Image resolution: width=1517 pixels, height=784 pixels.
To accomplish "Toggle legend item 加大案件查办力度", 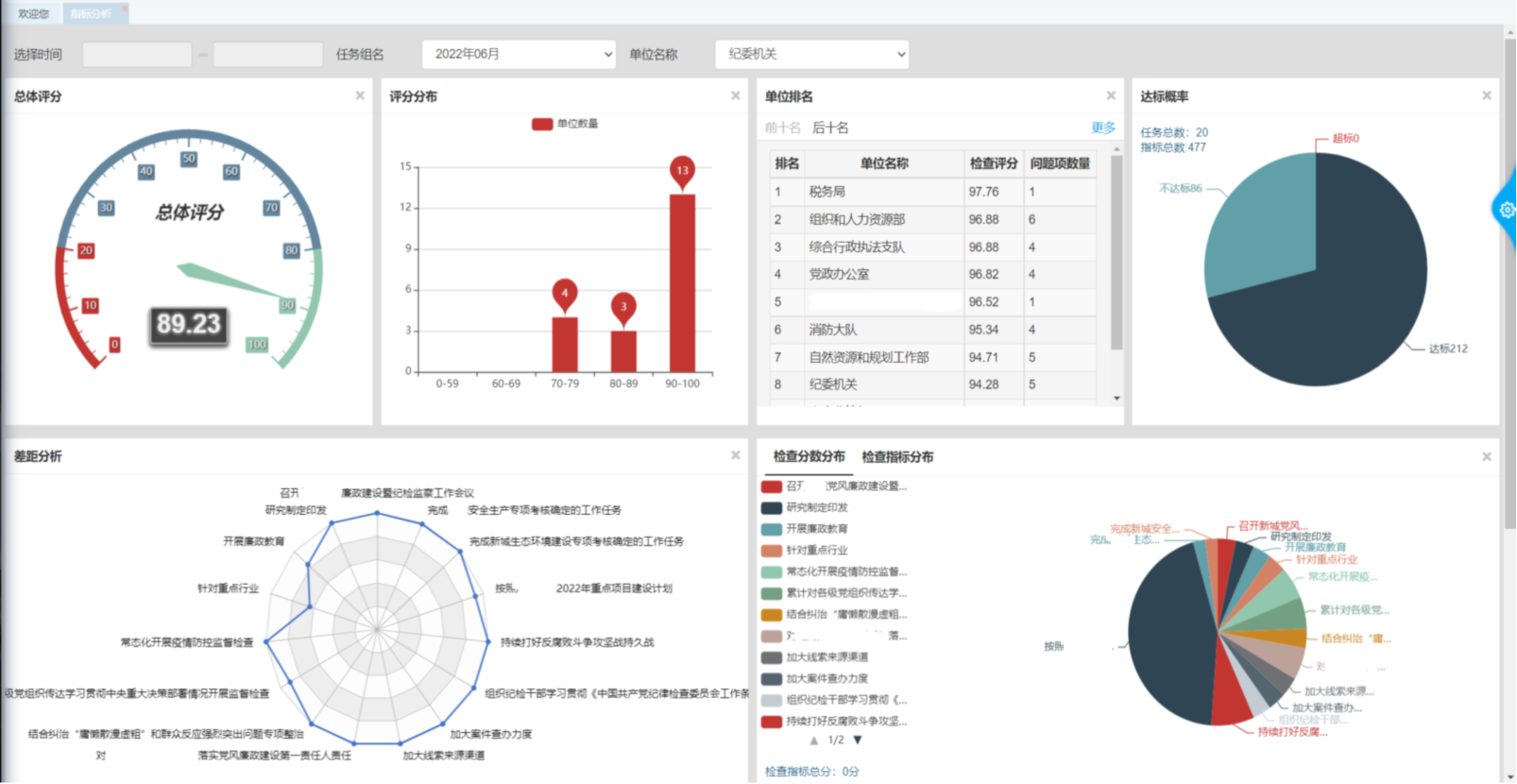I will click(x=815, y=678).
